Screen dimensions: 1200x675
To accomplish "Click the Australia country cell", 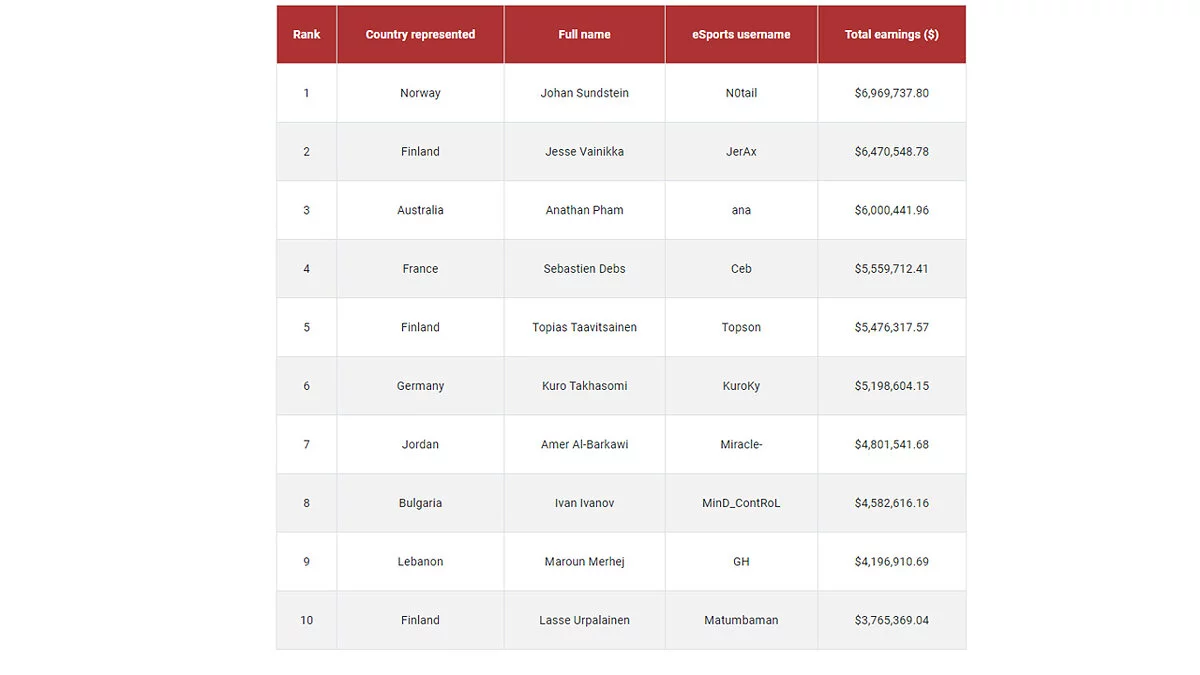I will click(420, 210).
